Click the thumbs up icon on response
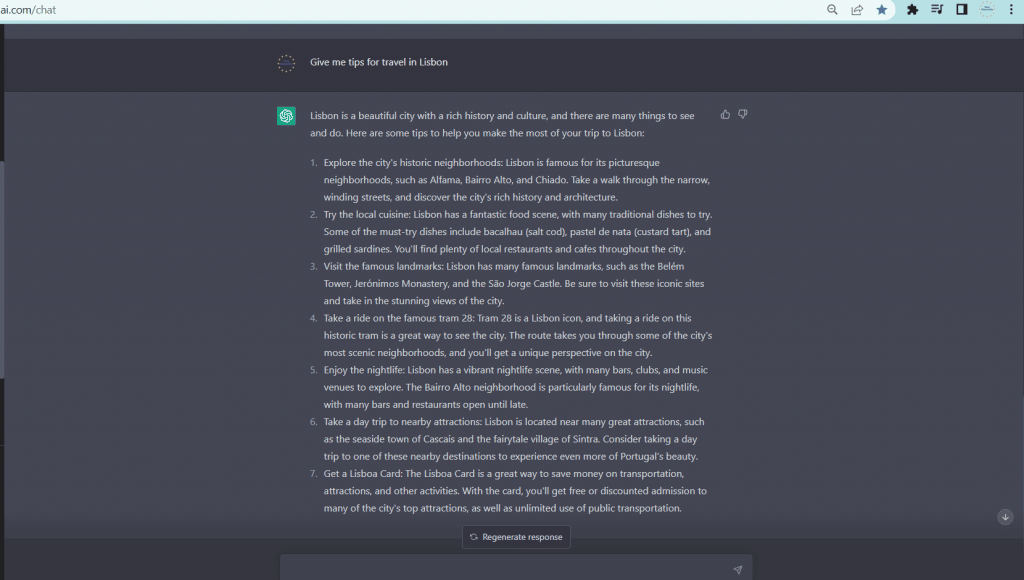Screen dimensions: 1024x580 point(725,114)
